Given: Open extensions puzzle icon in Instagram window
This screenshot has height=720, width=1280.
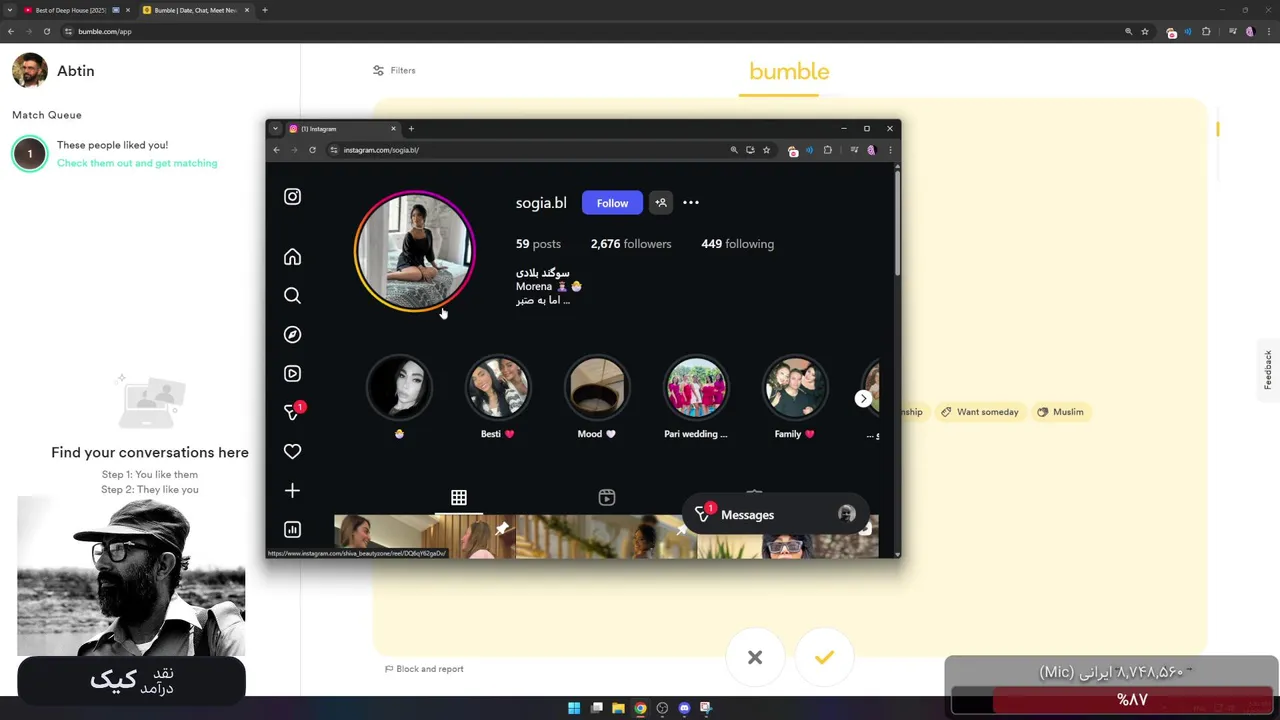Looking at the screenshot, I should point(827,150).
